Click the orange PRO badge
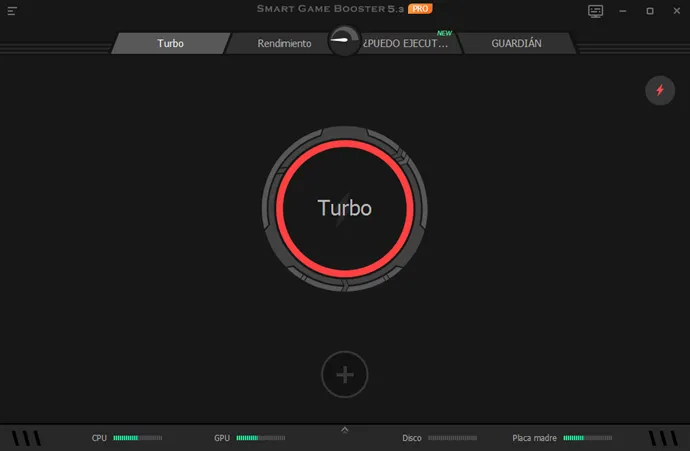Viewport: 690px width, 451px height. point(420,9)
